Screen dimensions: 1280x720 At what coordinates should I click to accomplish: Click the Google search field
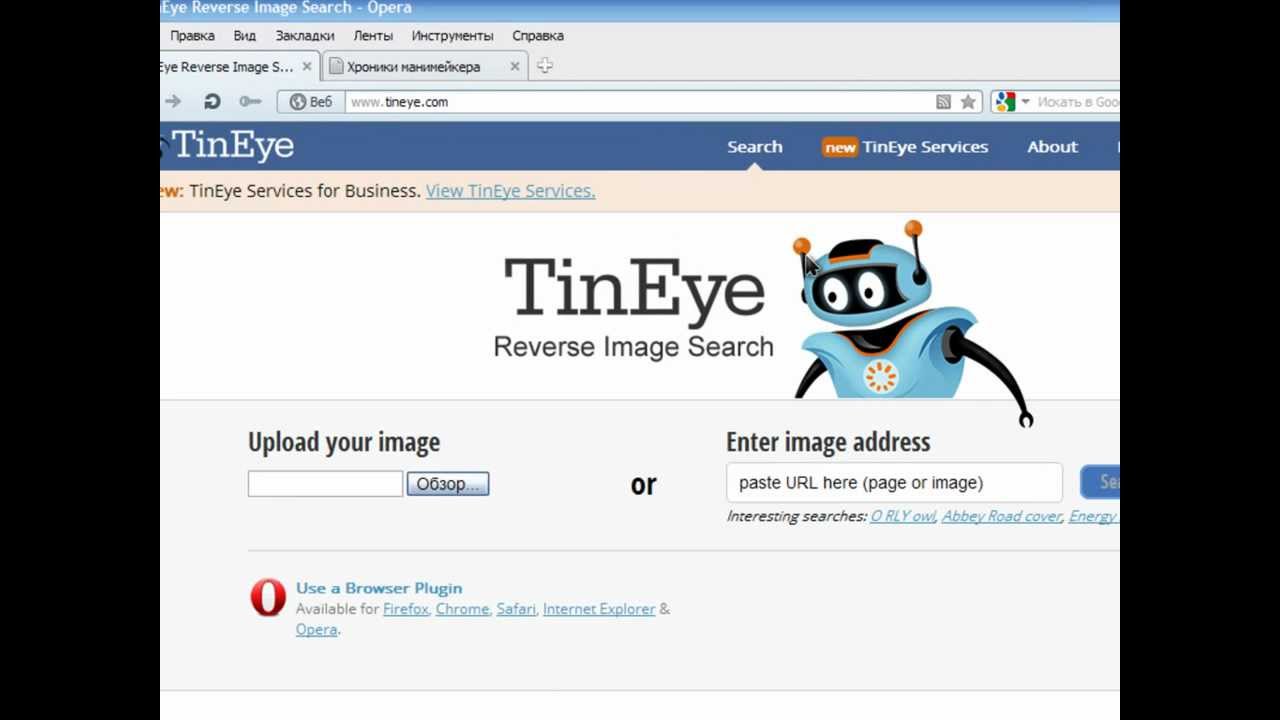(x=1078, y=102)
